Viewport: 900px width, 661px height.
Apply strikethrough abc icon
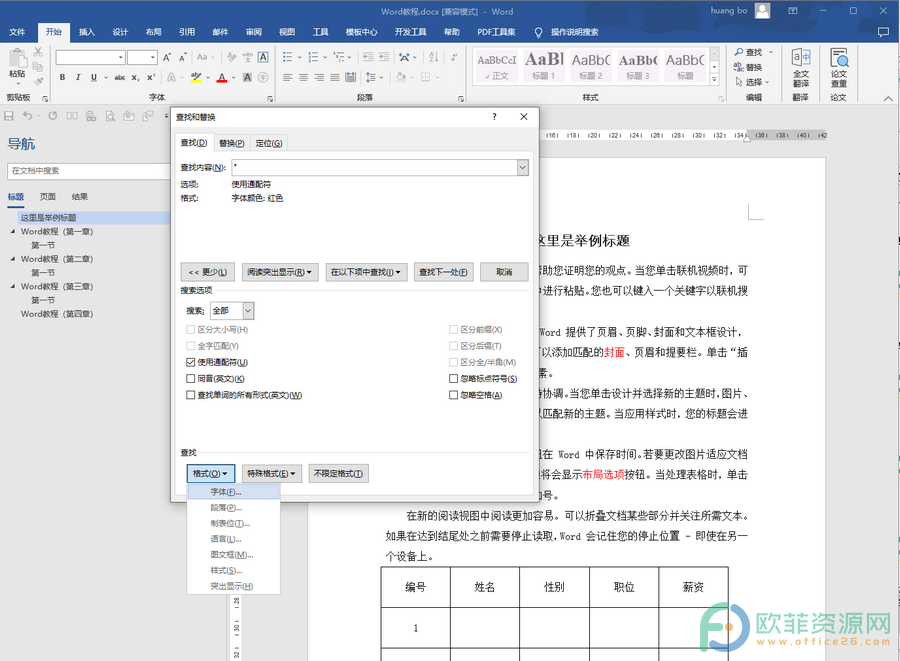pyautogui.click(x=119, y=77)
